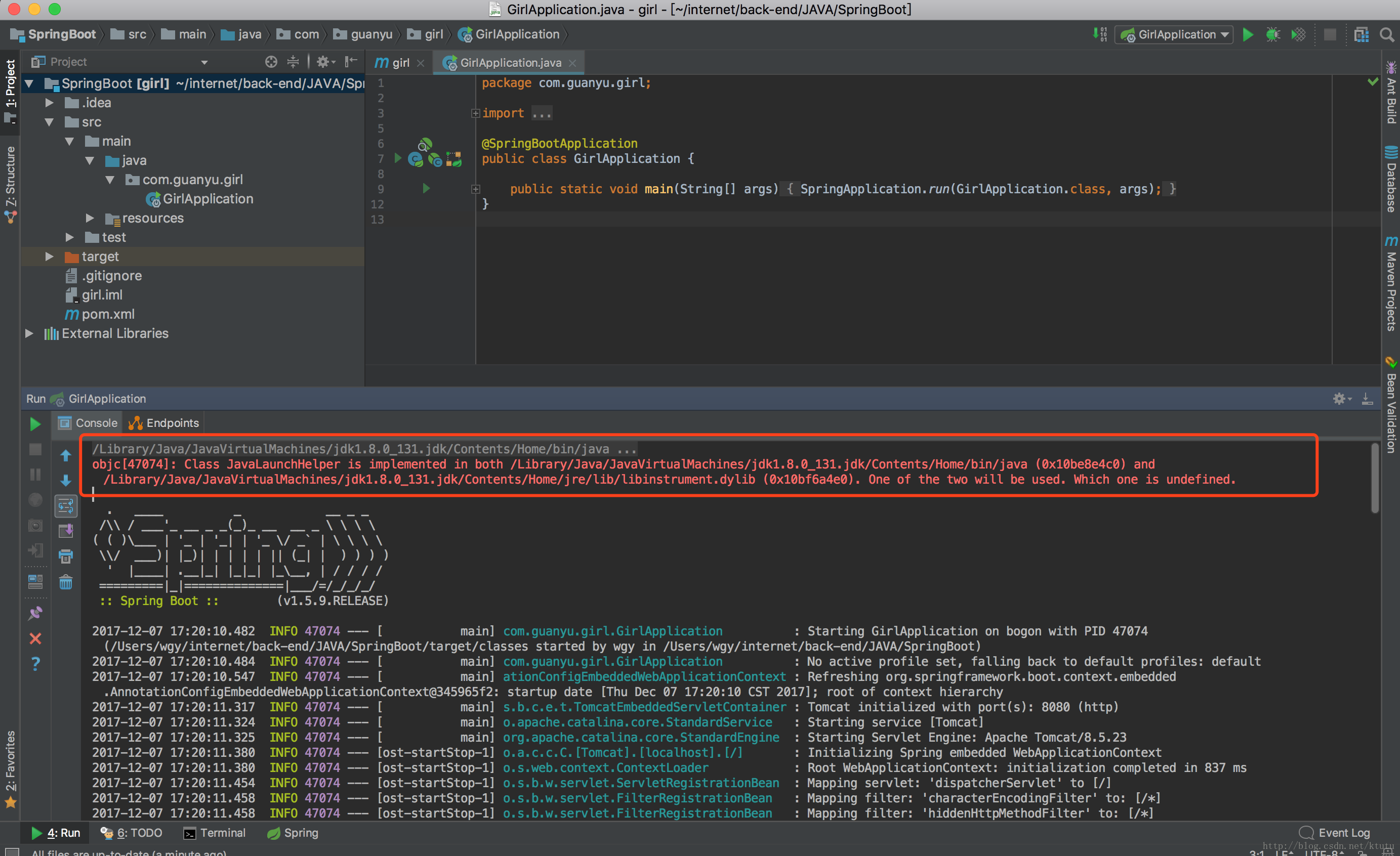This screenshot has height=856, width=1400.
Task: Hide the Project panel
Action: coord(351,61)
